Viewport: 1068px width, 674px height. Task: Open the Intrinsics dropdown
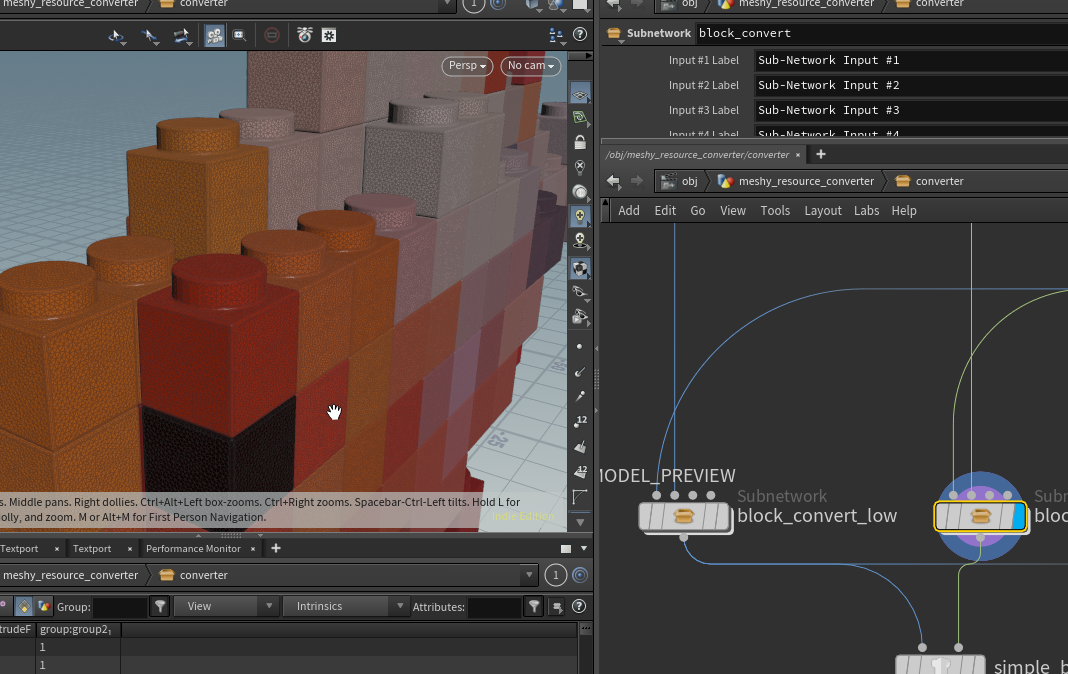[344, 606]
